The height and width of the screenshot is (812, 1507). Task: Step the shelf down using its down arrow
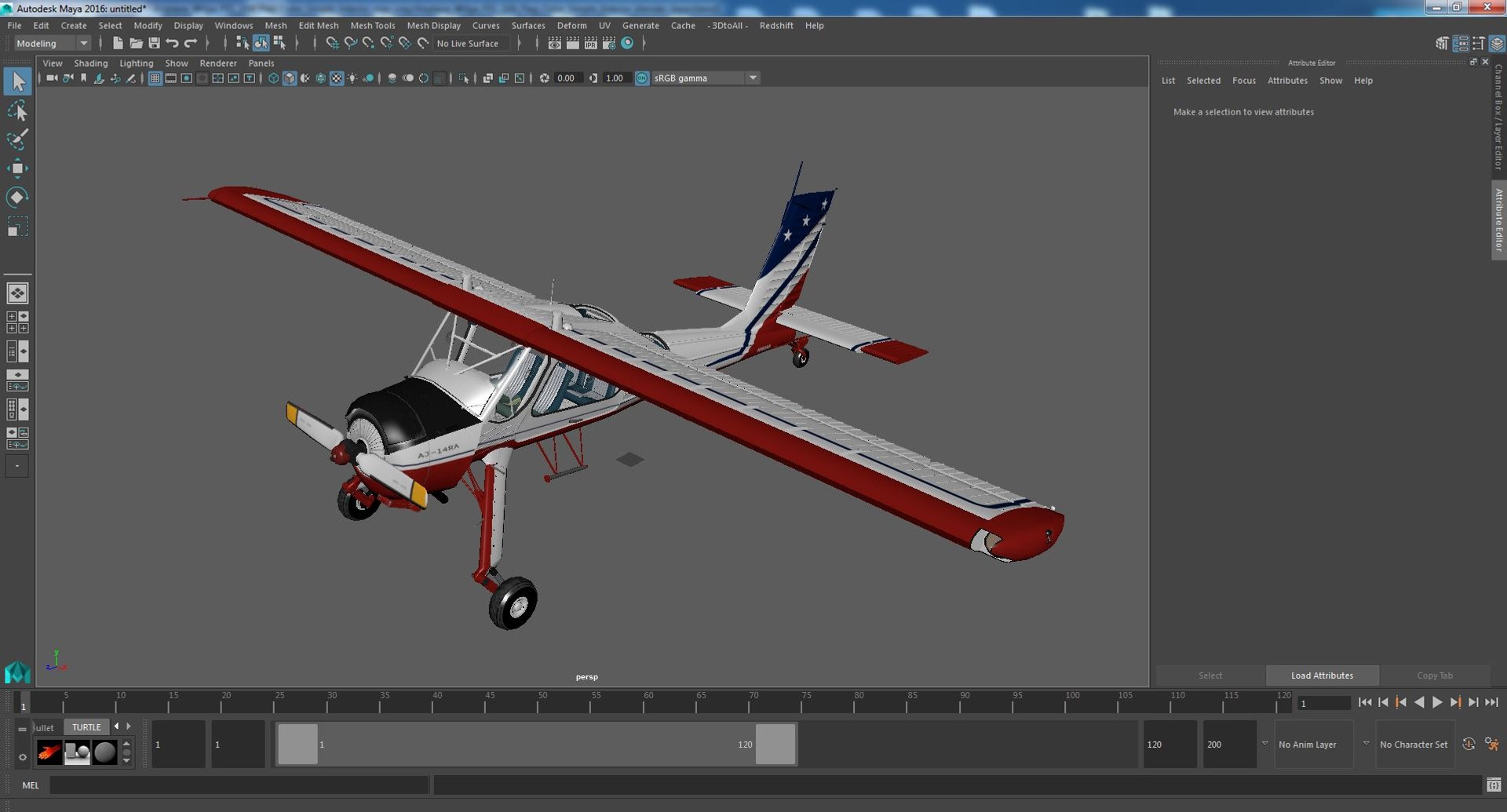pyautogui.click(x=126, y=761)
